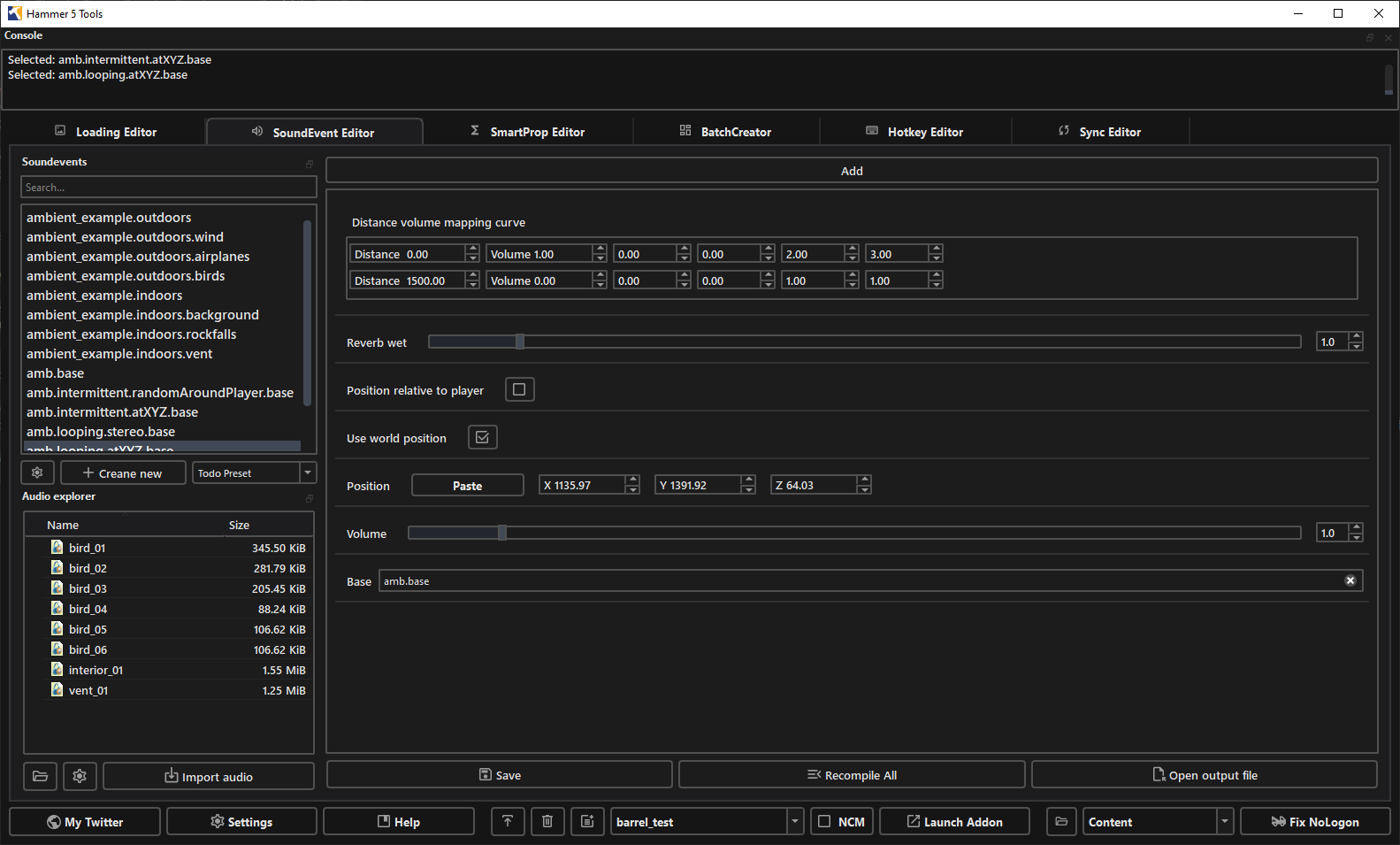Click the Creane new button
The height and width of the screenshot is (845, 1400).
[123, 472]
